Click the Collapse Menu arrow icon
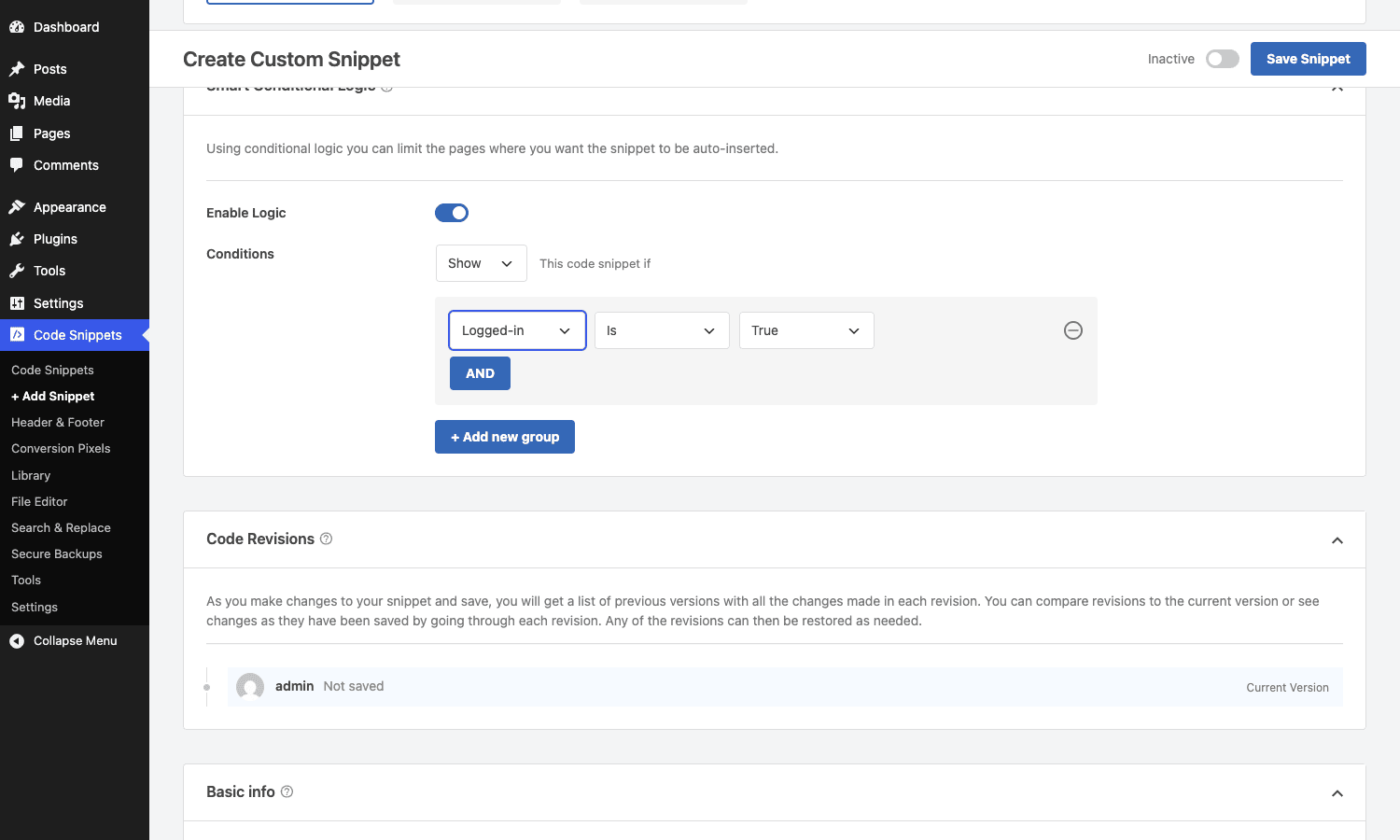The image size is (1400, 840). [17, 641]
